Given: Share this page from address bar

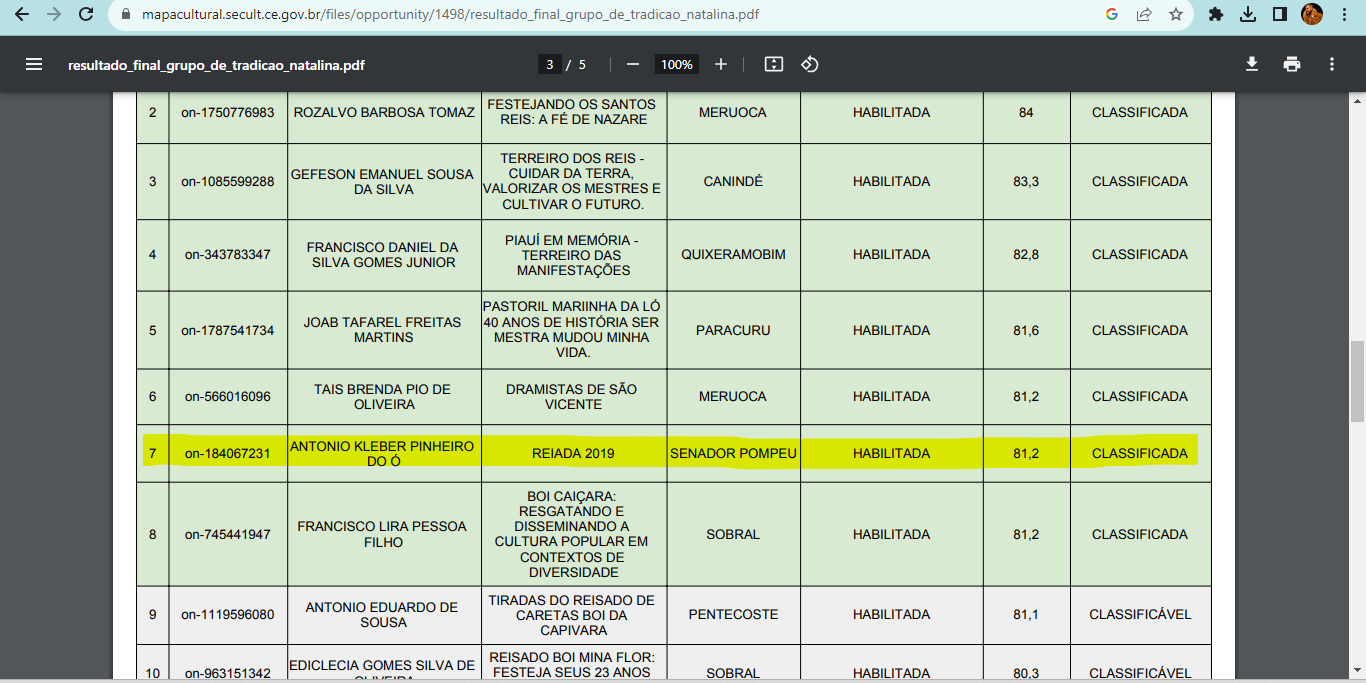Looking at the screenshot, I should tap(1144, 15).
